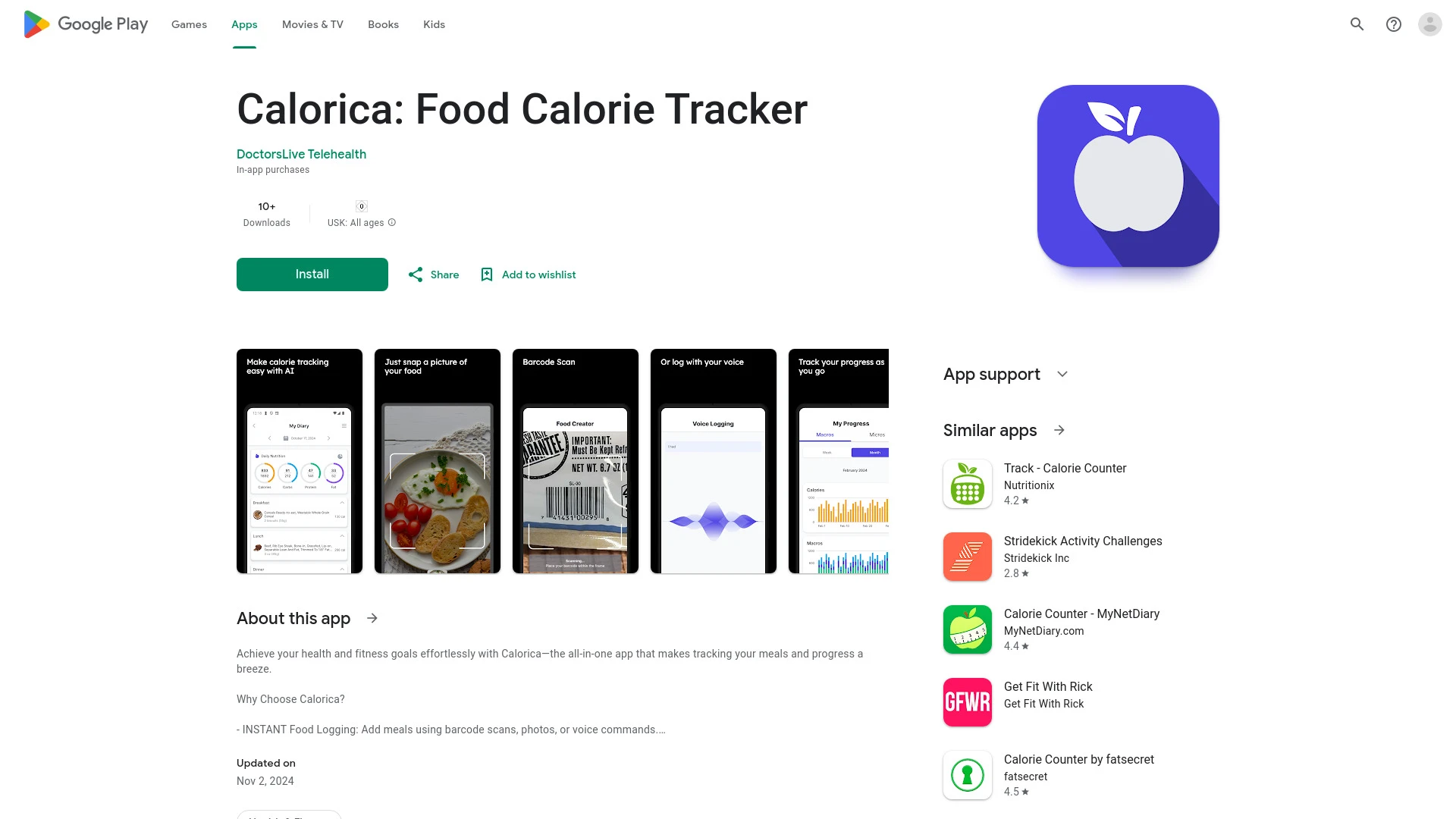
Task: Click the Calorie Counter by fatsecret icon
Action: coord(967,775)
